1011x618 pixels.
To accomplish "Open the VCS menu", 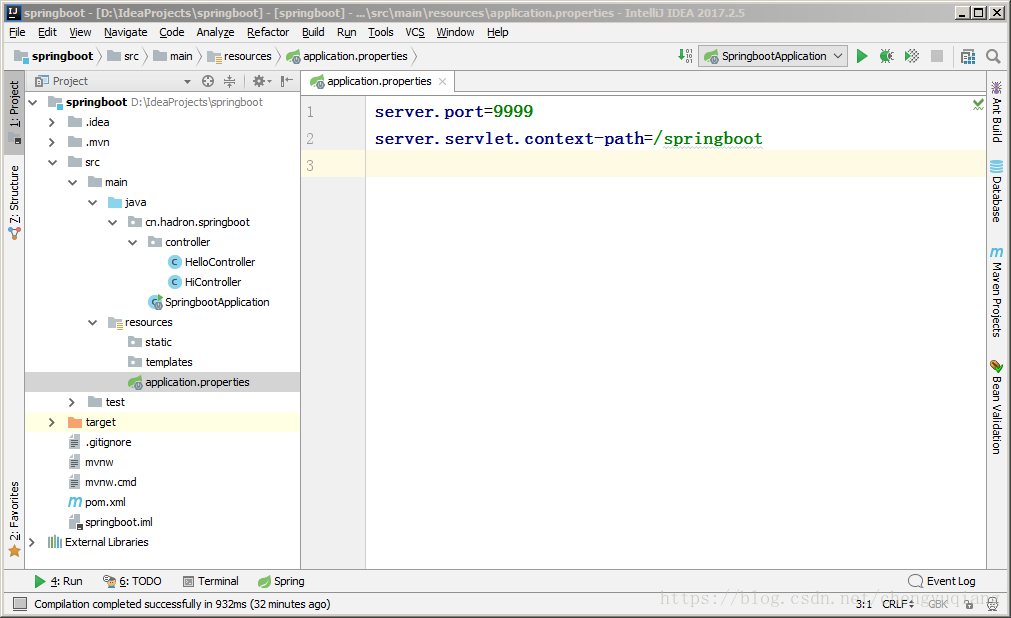I will tap(415, 32).
